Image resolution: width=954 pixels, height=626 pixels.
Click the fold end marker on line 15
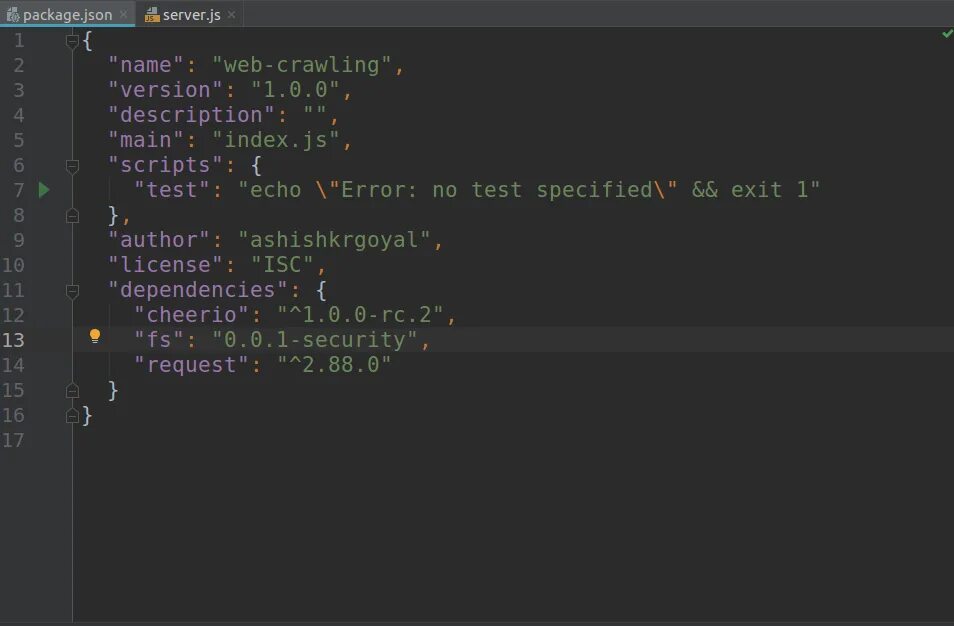[72, 391]
